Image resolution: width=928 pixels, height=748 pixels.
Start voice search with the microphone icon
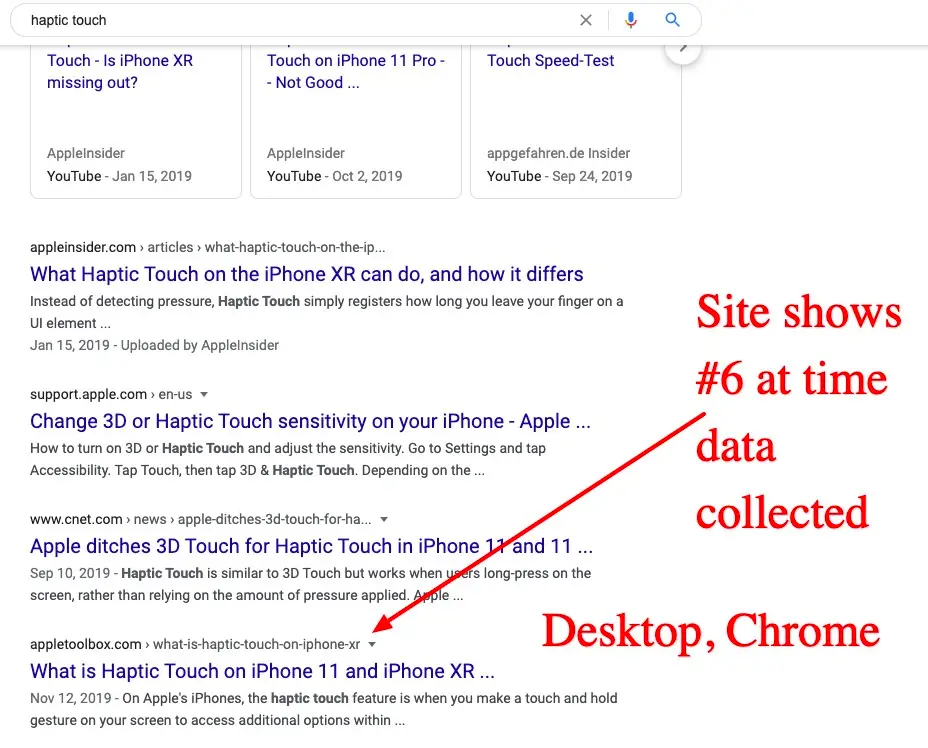[631, 20]
